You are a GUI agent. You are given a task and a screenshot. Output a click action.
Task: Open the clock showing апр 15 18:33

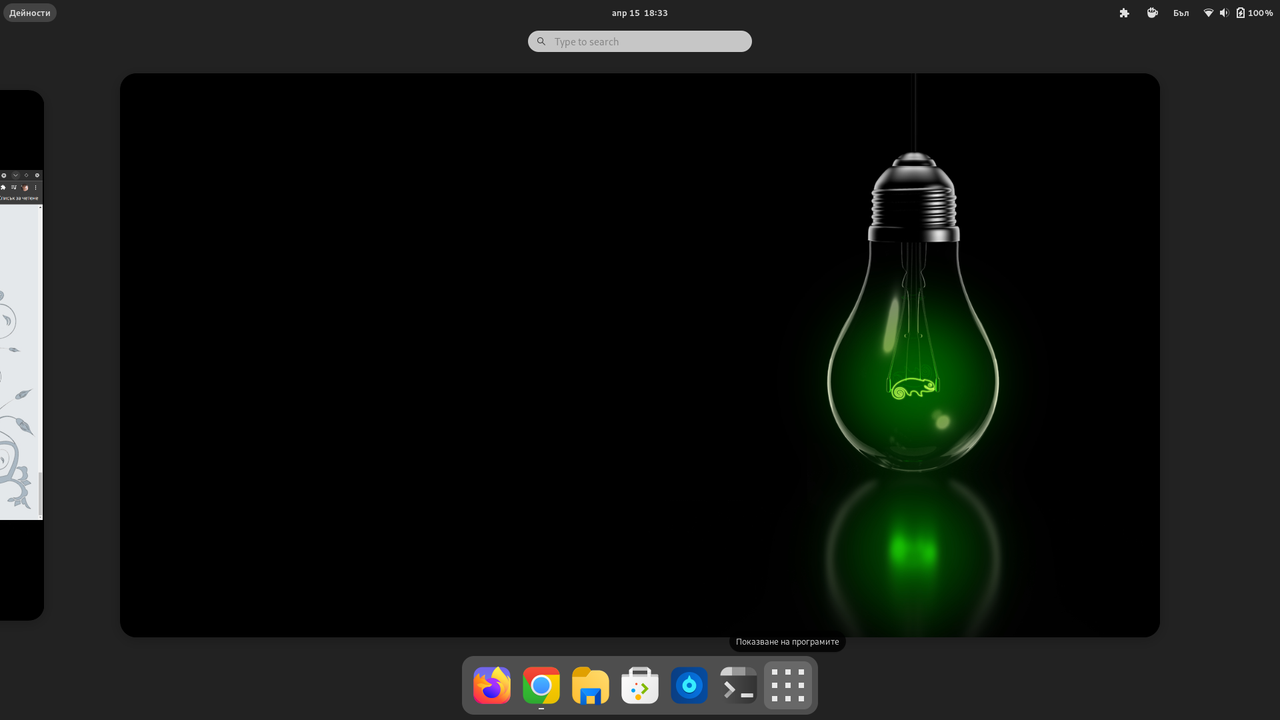pyautogui.click(x=640, y=13)
